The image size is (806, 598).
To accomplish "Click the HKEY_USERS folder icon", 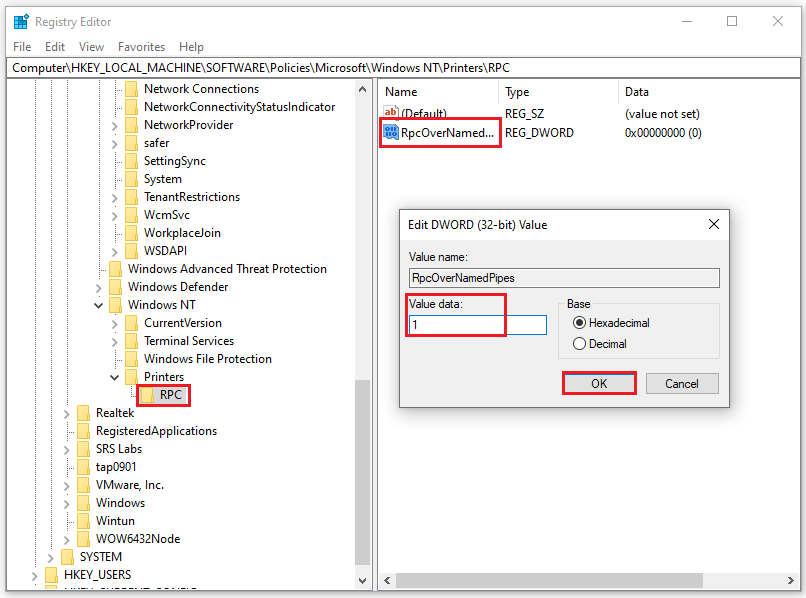I will [51, 575].
